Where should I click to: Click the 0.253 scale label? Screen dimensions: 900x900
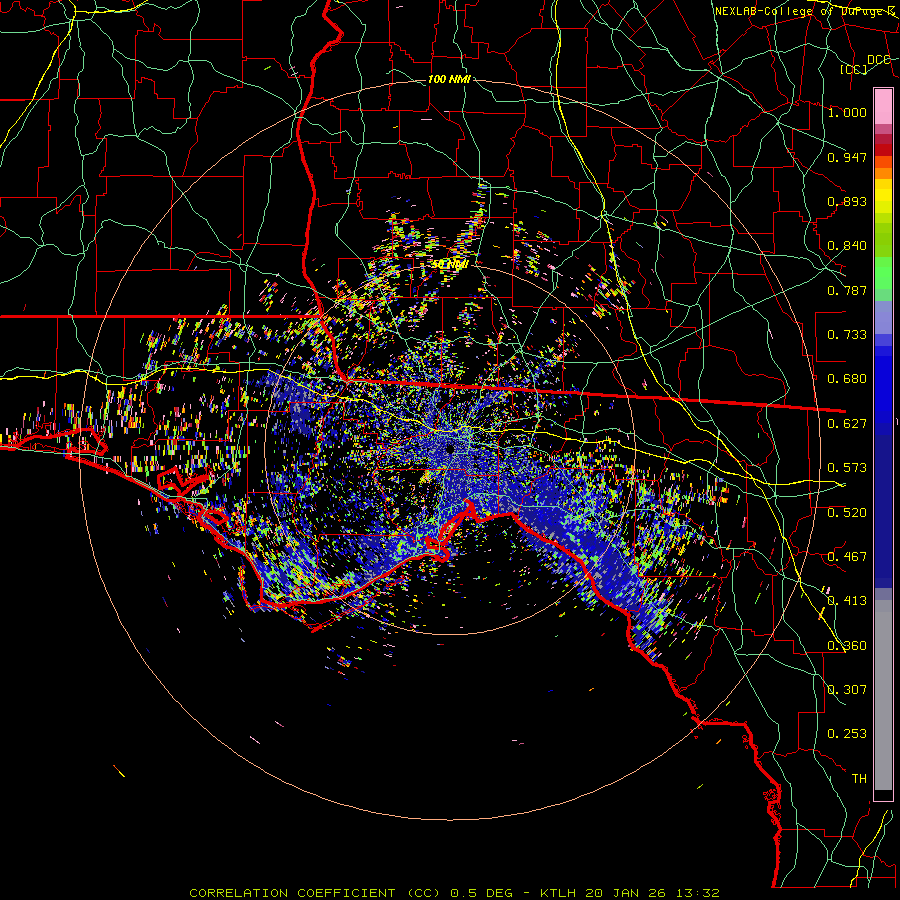847,734
